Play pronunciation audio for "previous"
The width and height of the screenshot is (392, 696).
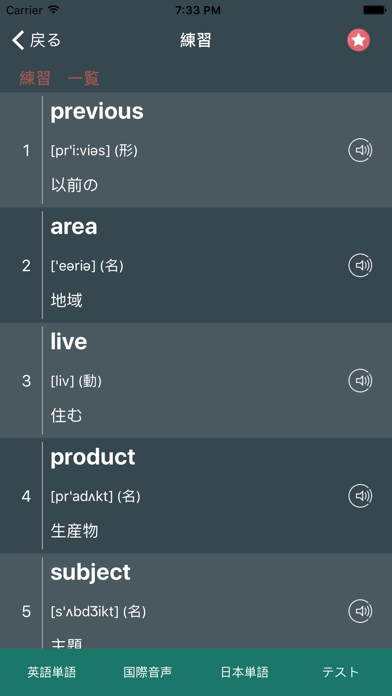(x=360, y=150)
